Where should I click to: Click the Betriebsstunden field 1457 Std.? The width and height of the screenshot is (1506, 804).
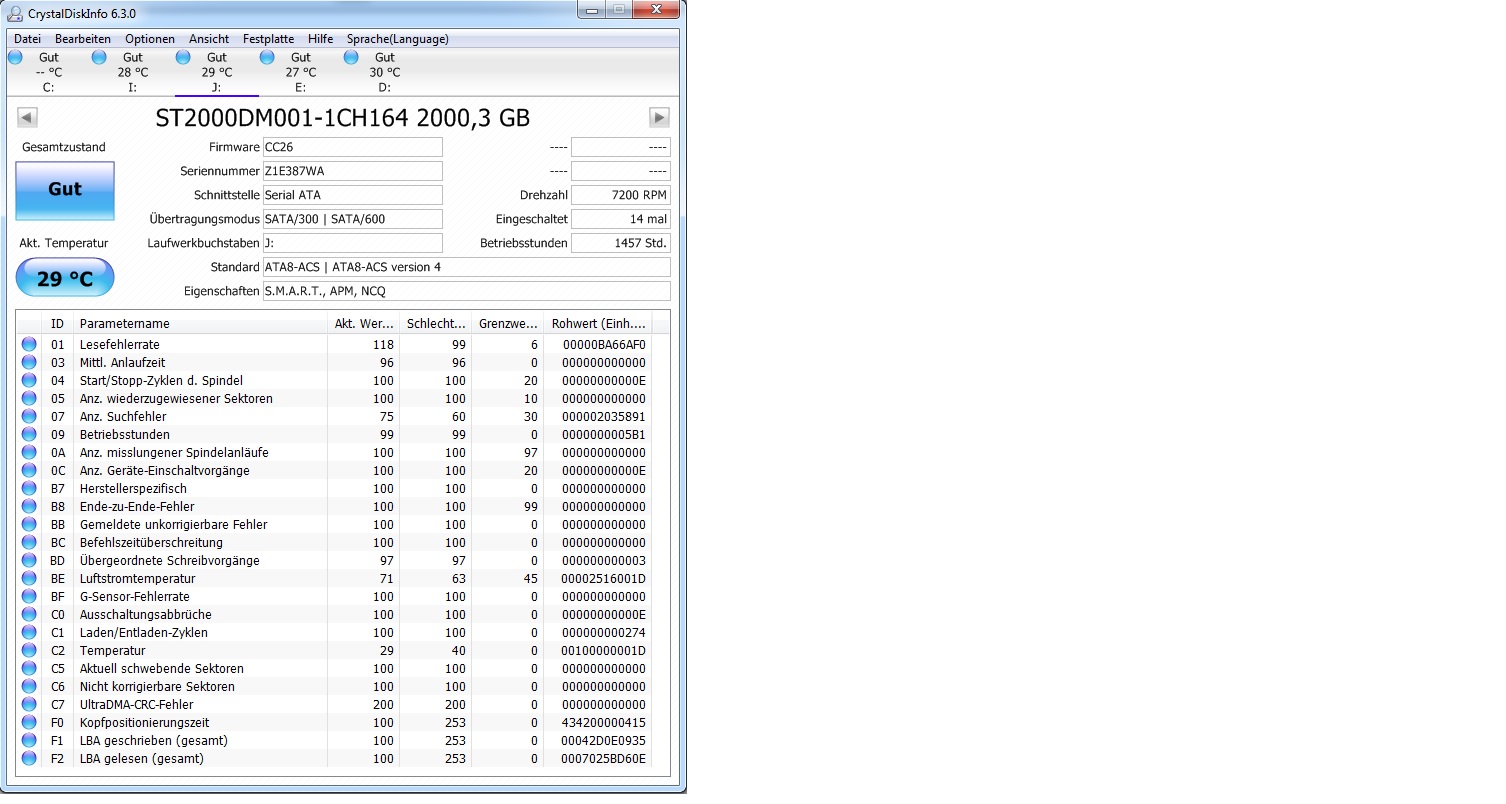point(621,243)
